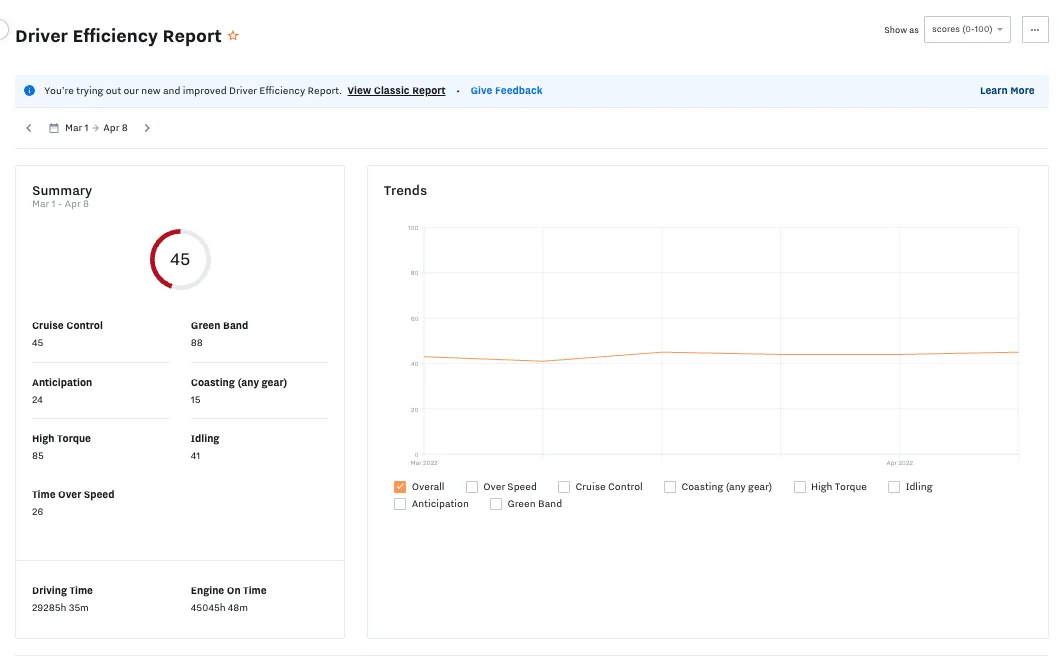Select the Time Over Speed label
Screen dimensions: 1059x658
pyautogui.click(x=73, y=495)
